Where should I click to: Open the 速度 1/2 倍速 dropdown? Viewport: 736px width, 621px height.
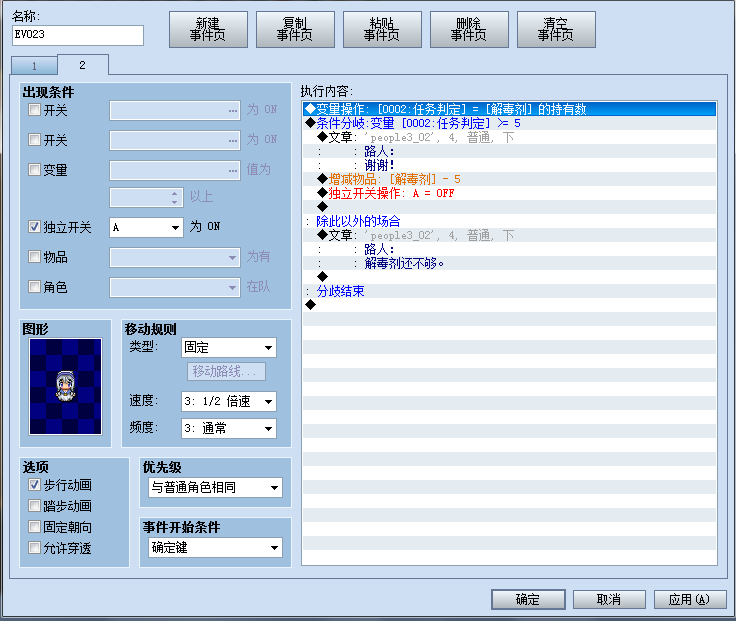click(x=229, y=401)
